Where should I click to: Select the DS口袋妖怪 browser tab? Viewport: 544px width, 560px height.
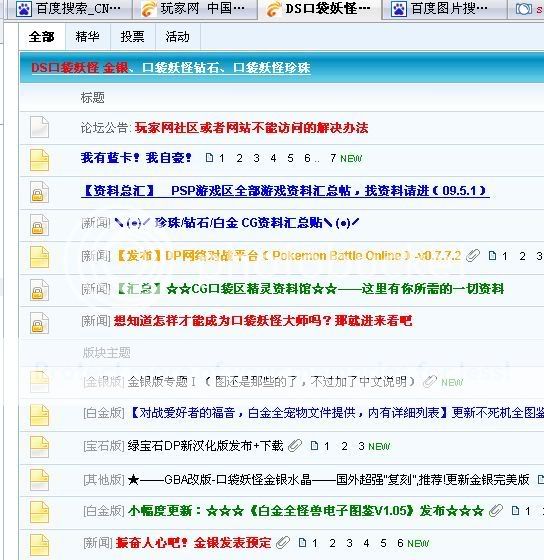pos(319,9)
